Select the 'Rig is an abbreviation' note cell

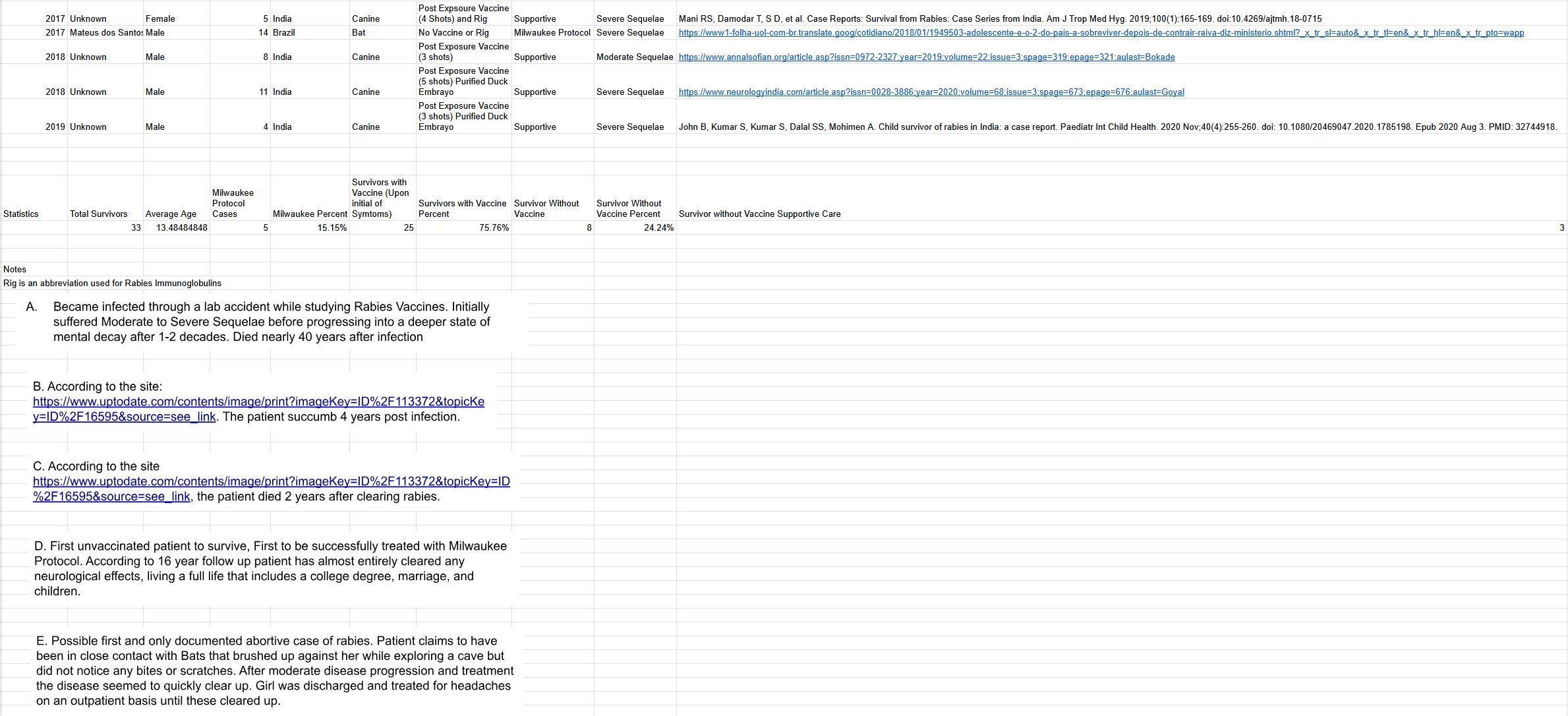point(112,283)
